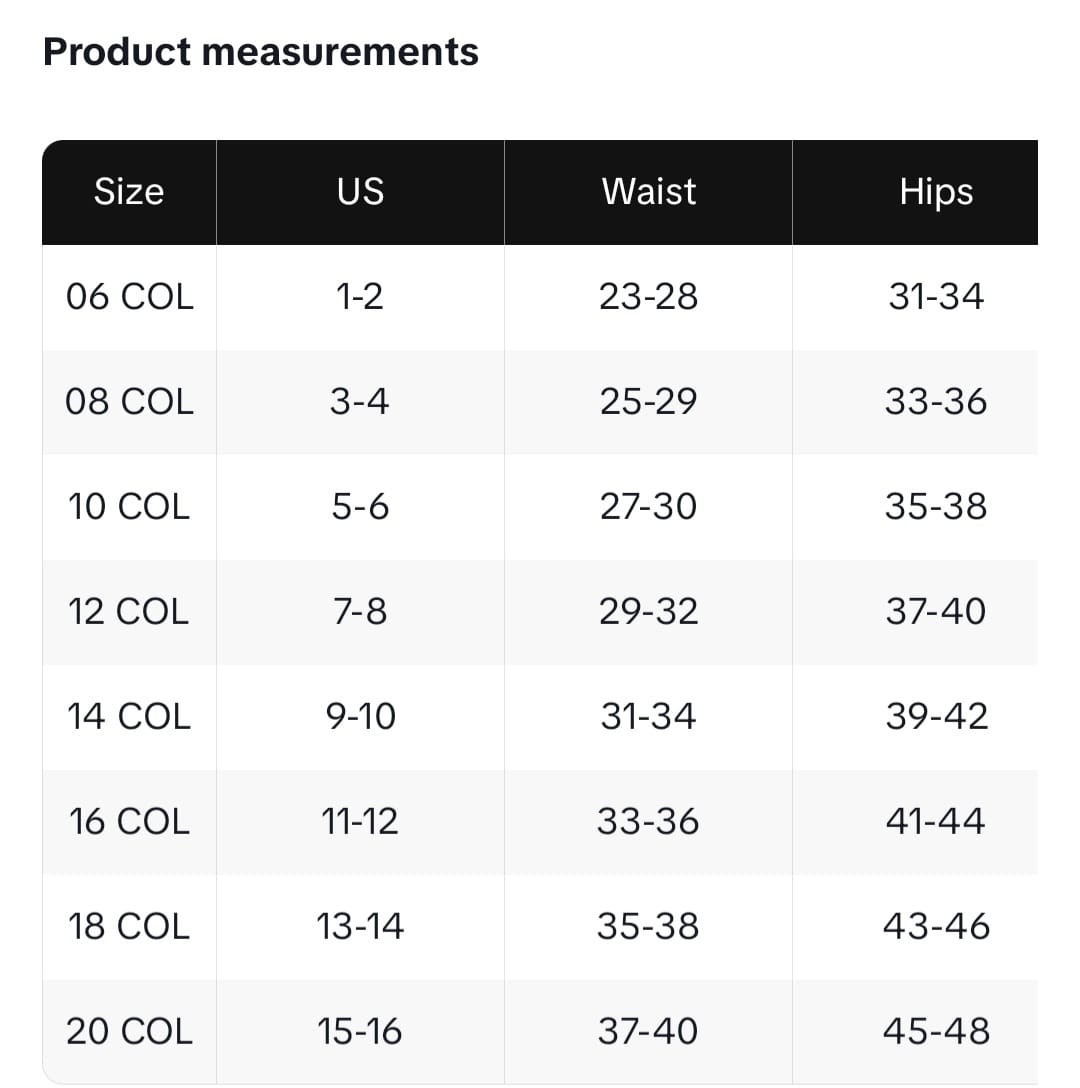Click the US column header
1080x1088 pixels.
click(x=360, y=191)
